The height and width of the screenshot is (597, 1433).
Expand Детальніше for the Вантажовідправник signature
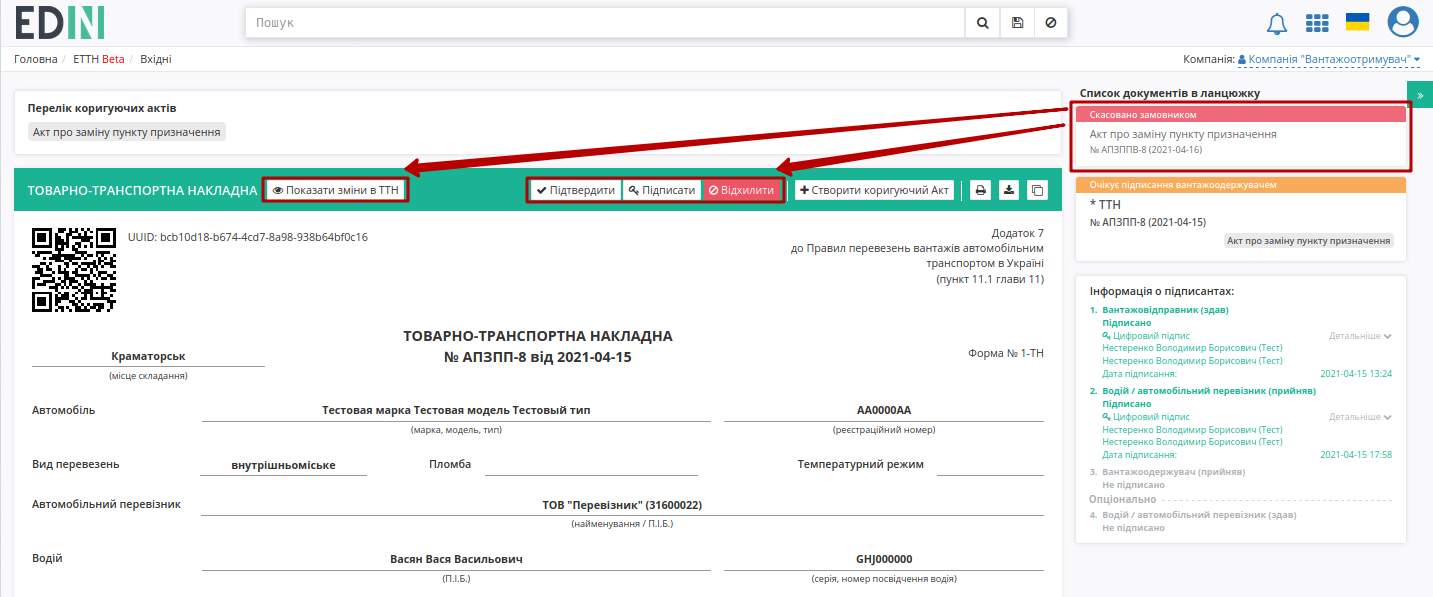point(1360,336)
